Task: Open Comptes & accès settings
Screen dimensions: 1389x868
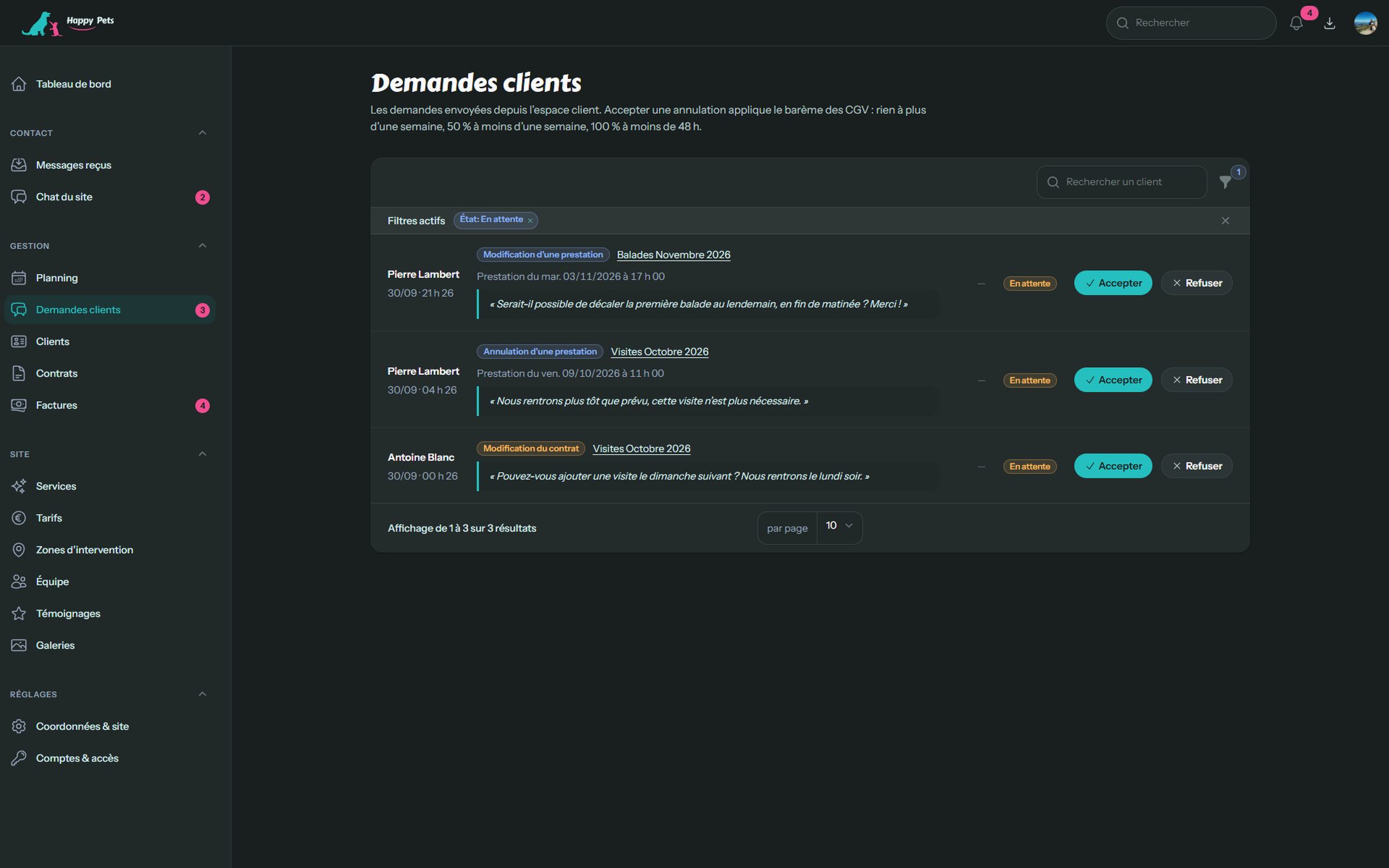Action: pyautogui.click(x=110, y=758)
